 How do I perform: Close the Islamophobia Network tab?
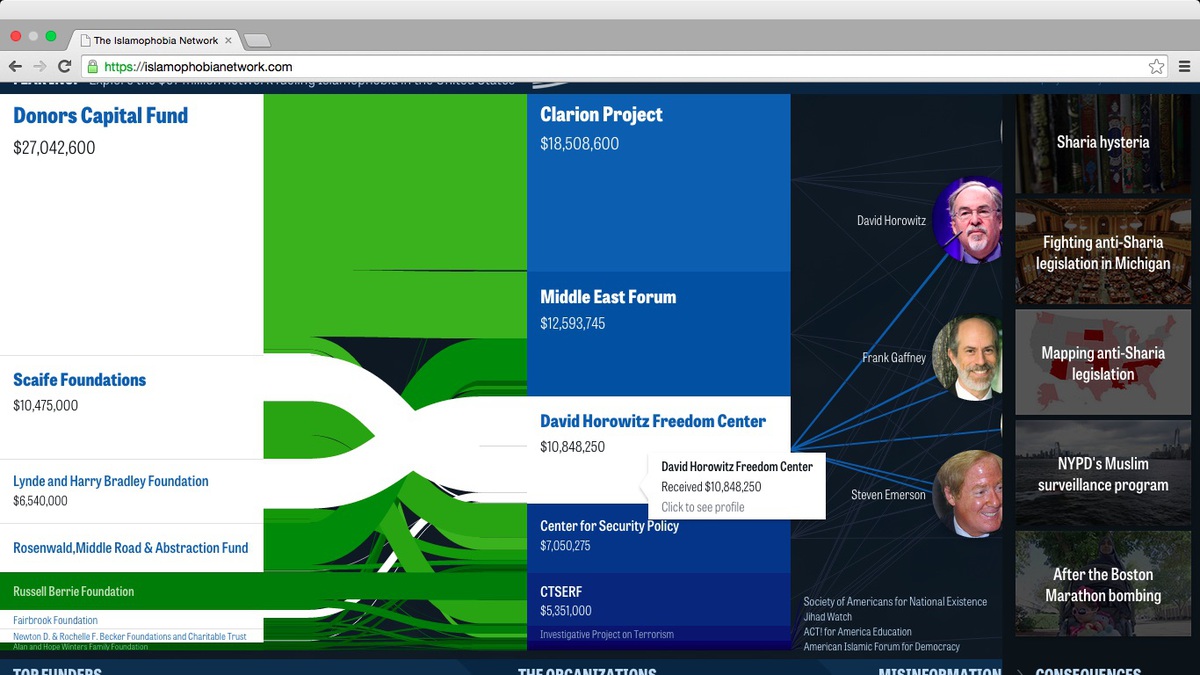[x=228, y=41]
